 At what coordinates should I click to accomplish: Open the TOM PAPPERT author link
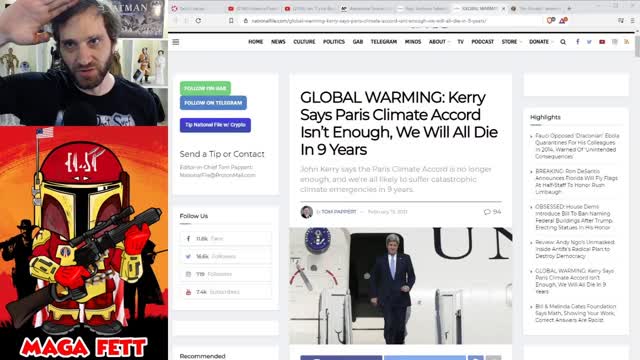click(338, 212)
